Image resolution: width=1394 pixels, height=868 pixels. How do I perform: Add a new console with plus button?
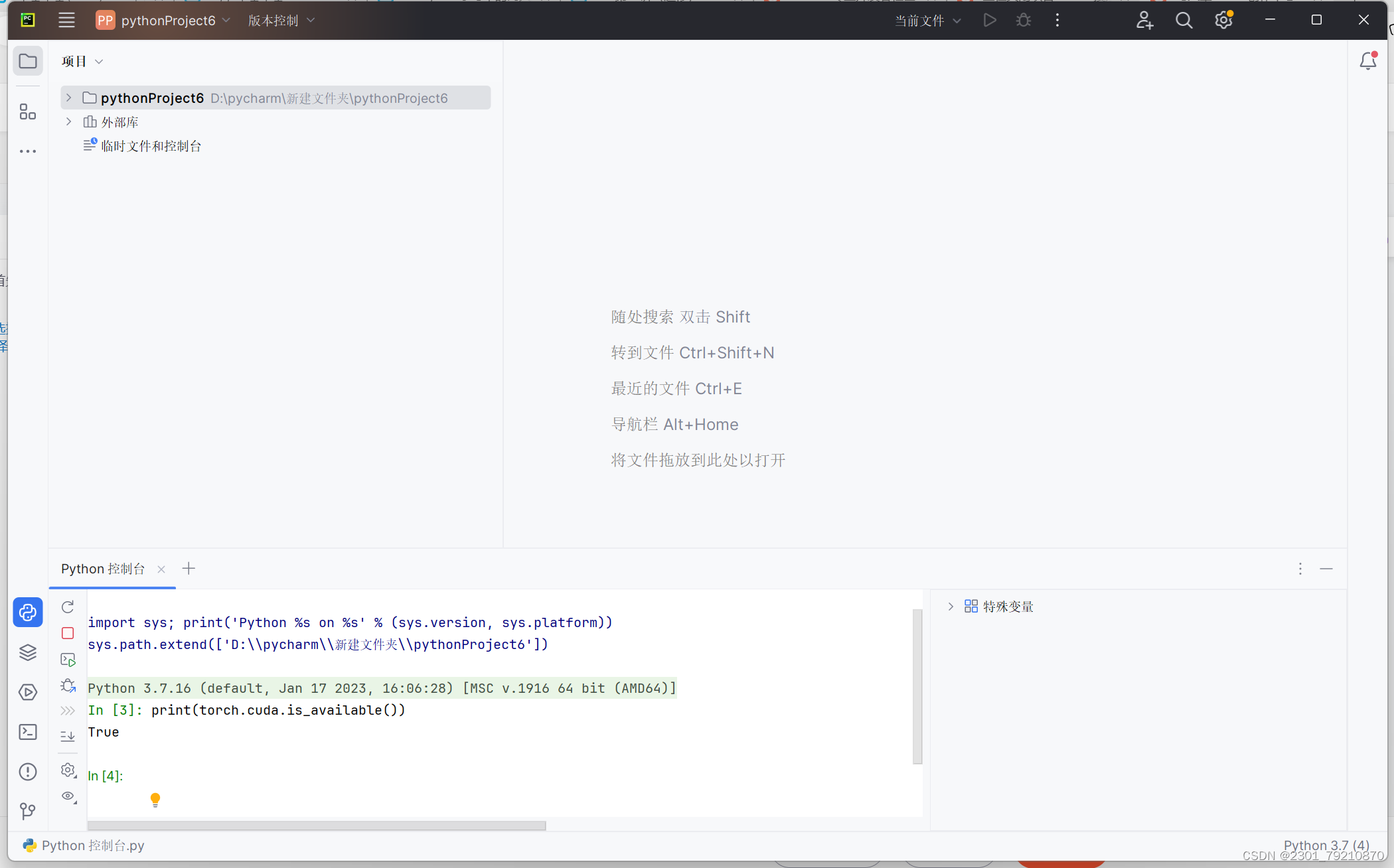click(189, 569)
